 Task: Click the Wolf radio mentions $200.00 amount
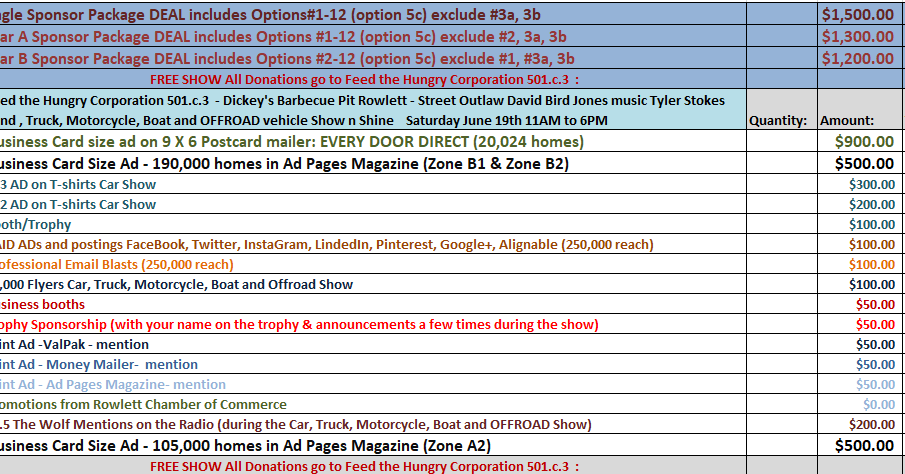(x=872, y=425)
